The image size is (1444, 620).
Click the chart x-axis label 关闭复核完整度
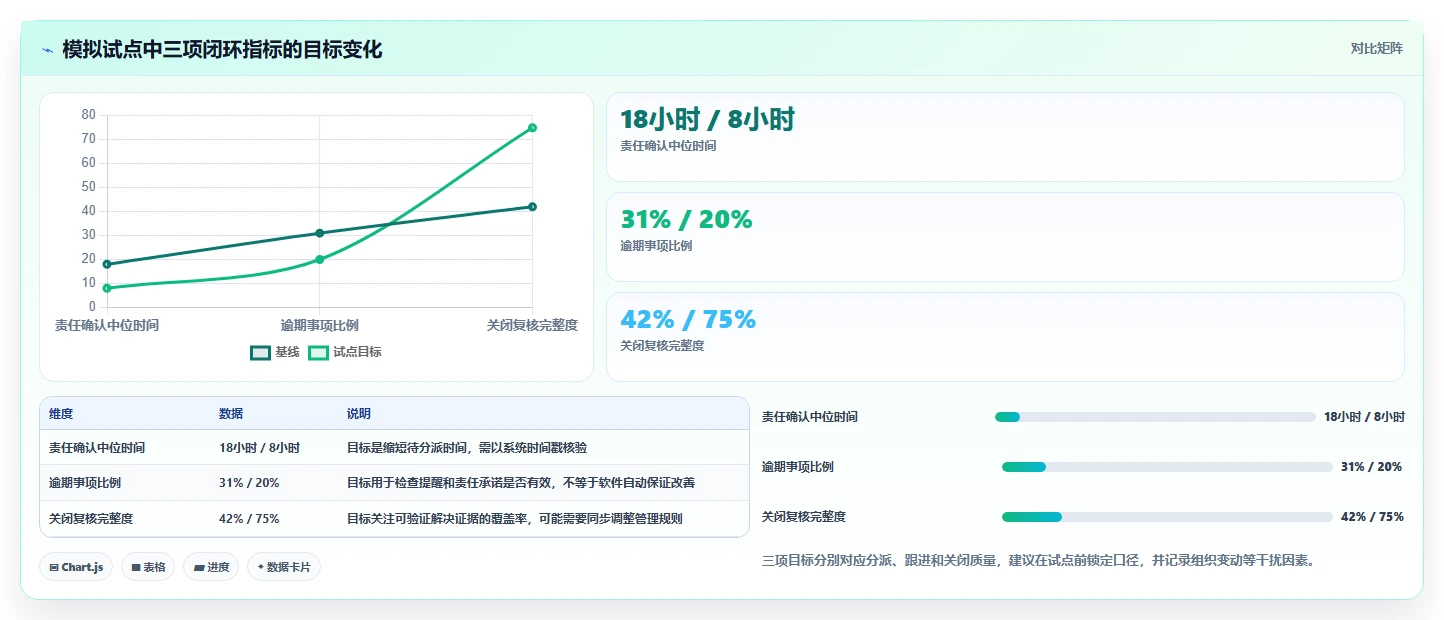click(532, 325)
